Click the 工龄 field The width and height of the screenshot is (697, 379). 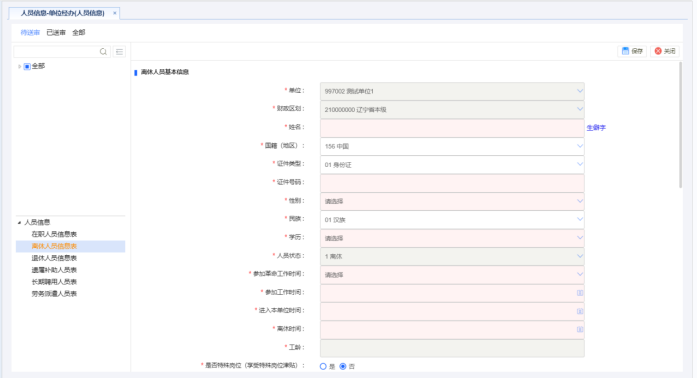click(452, 348)
